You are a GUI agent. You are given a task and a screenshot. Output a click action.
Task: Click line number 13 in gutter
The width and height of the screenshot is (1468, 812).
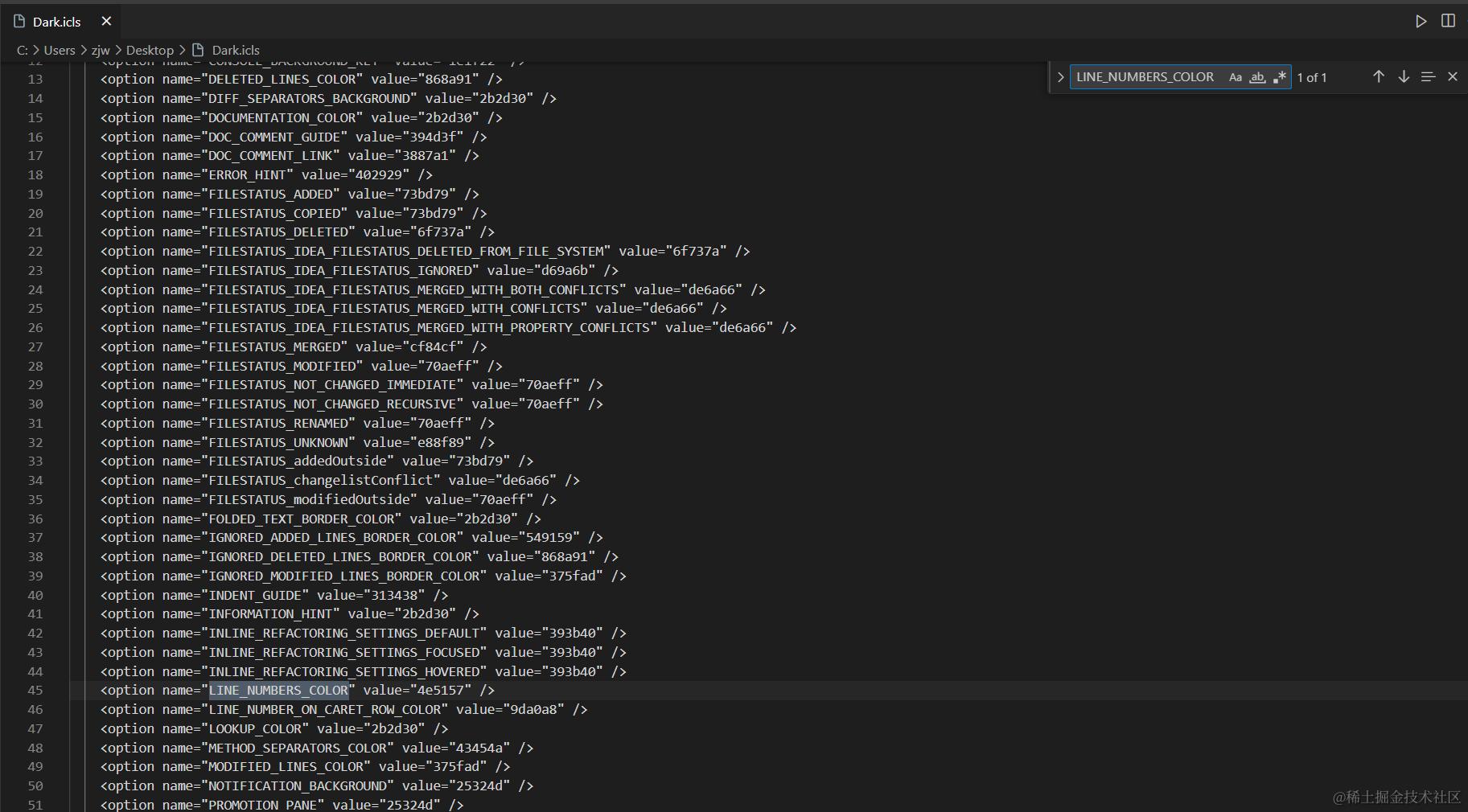tap(35, 79)
